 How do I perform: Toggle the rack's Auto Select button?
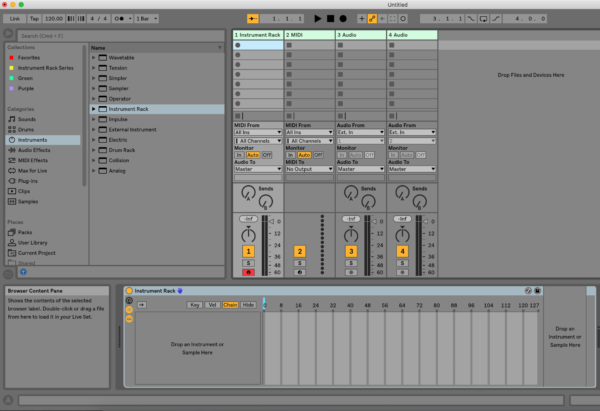click(x=142, y=305)
